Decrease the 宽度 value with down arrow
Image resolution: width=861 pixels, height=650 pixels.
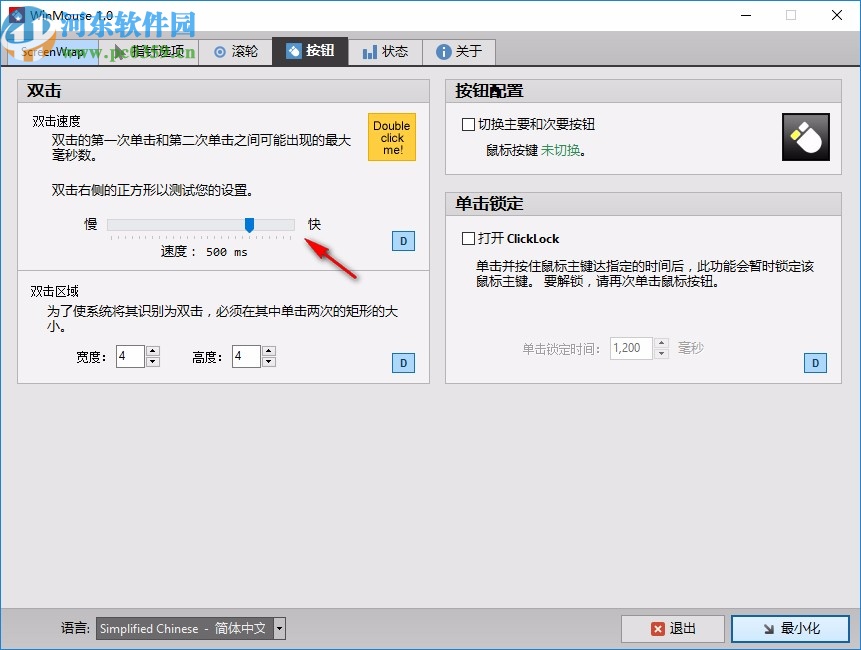pyautogui.click(x=153, y=362)
